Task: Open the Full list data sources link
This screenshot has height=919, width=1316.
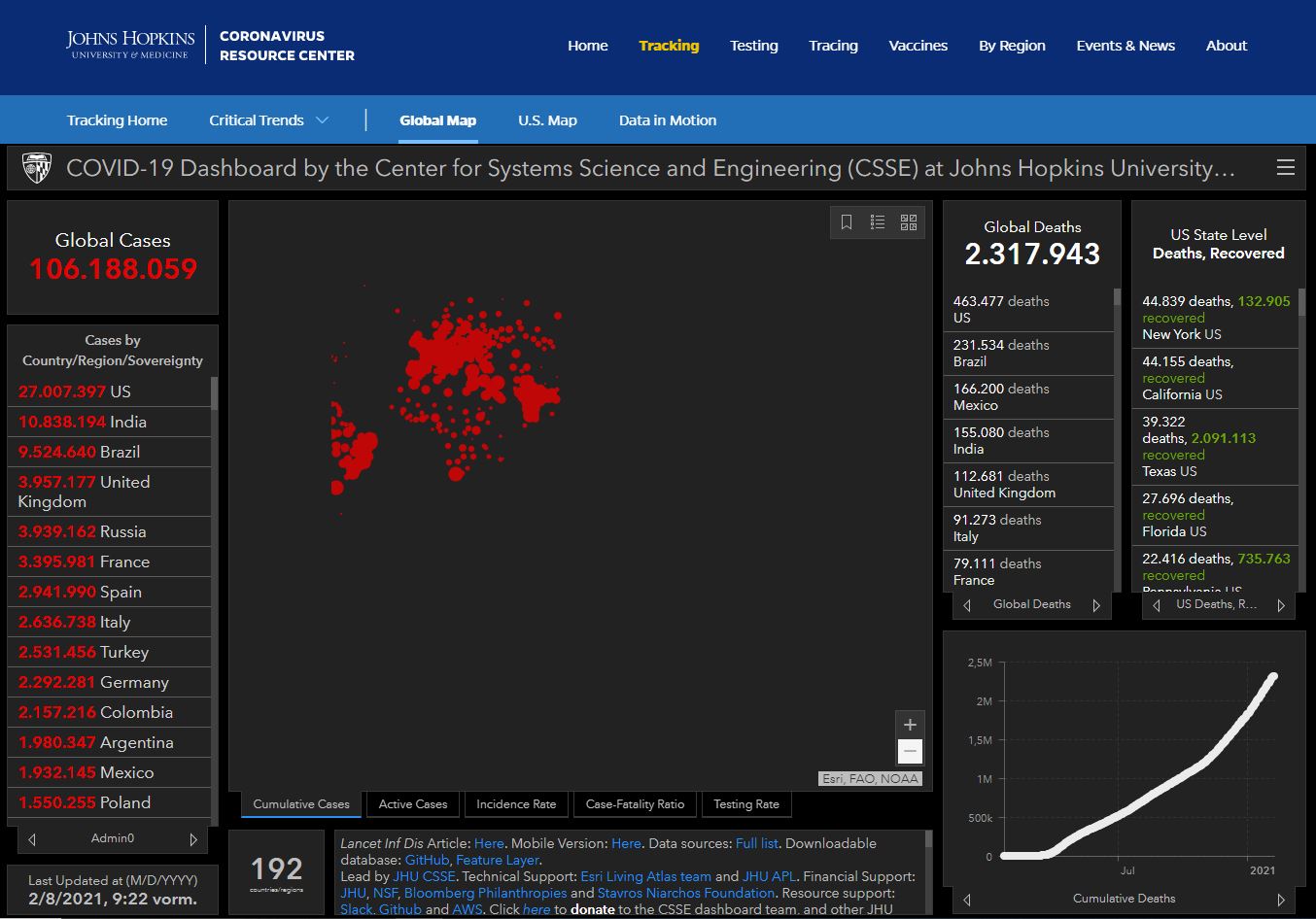Action: coord(757,843)
